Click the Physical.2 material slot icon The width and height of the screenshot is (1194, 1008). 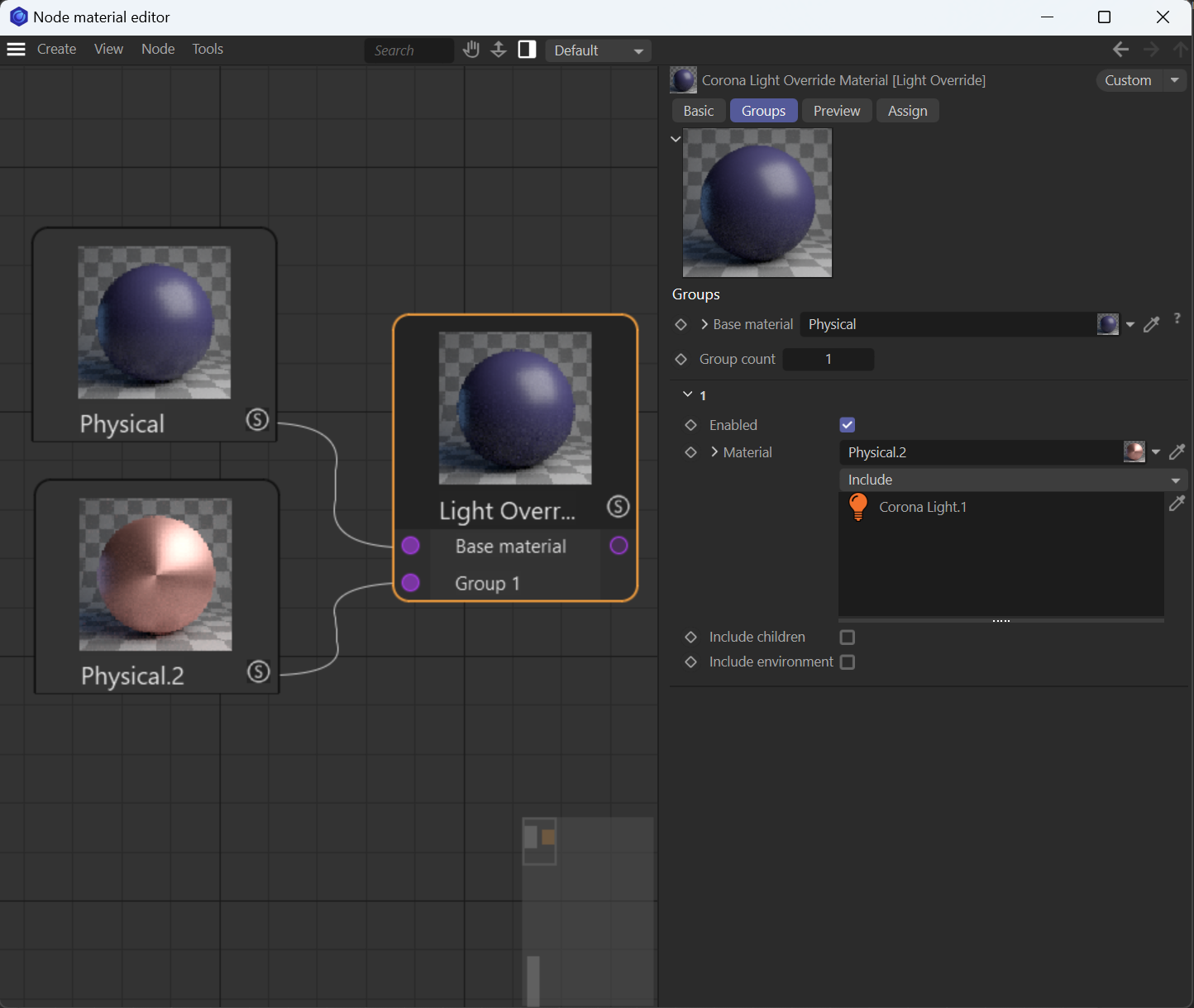click(1134, 451)
